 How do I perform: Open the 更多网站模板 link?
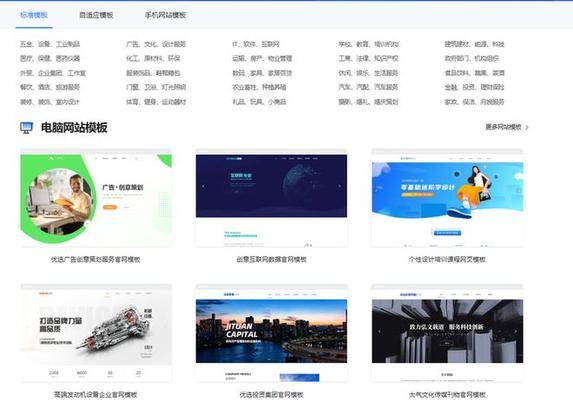coord(503,127)
